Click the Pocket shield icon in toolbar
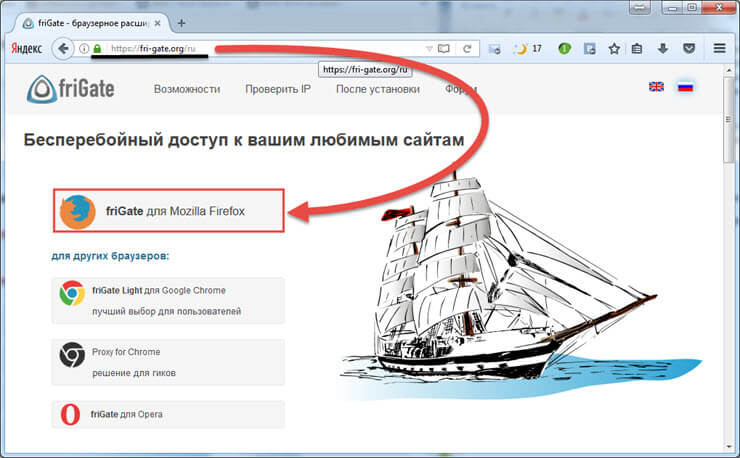This screenshot has width=740, height=458. point(689,48)
